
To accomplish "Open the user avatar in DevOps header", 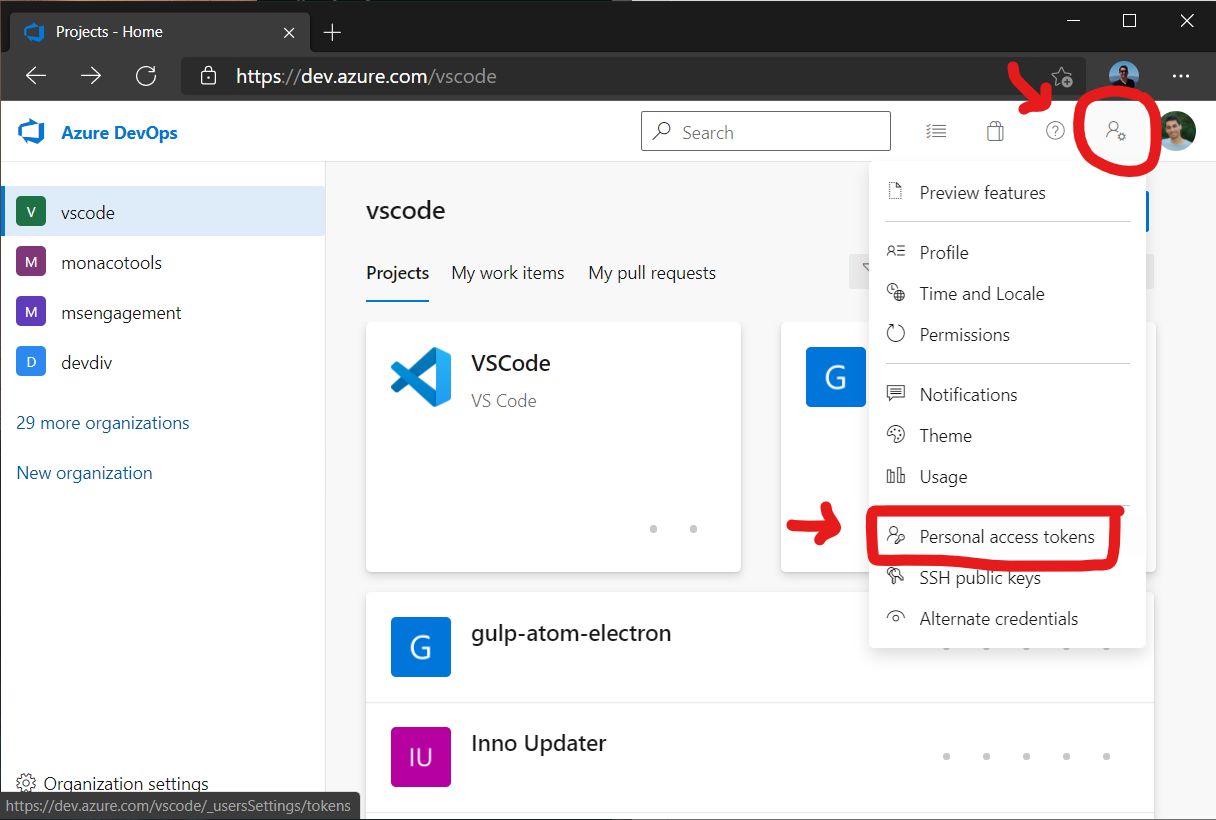I will (1177, 131).
